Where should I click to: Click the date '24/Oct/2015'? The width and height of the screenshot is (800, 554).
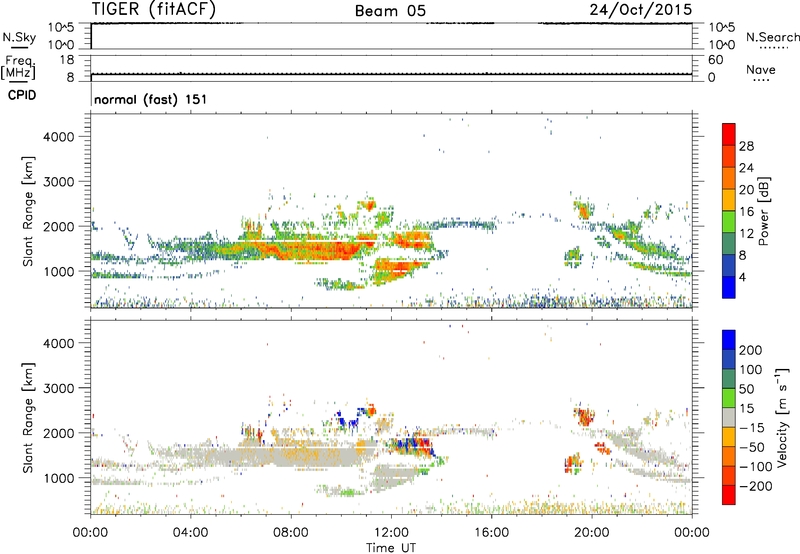(x=641, y=10)
